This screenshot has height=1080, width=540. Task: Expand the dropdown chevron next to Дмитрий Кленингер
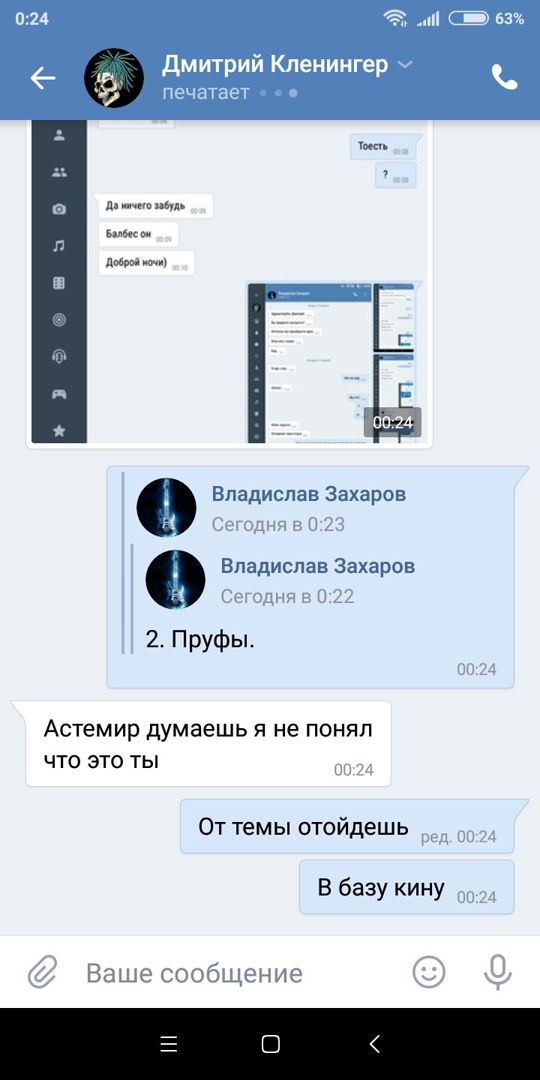coord(406,65)
